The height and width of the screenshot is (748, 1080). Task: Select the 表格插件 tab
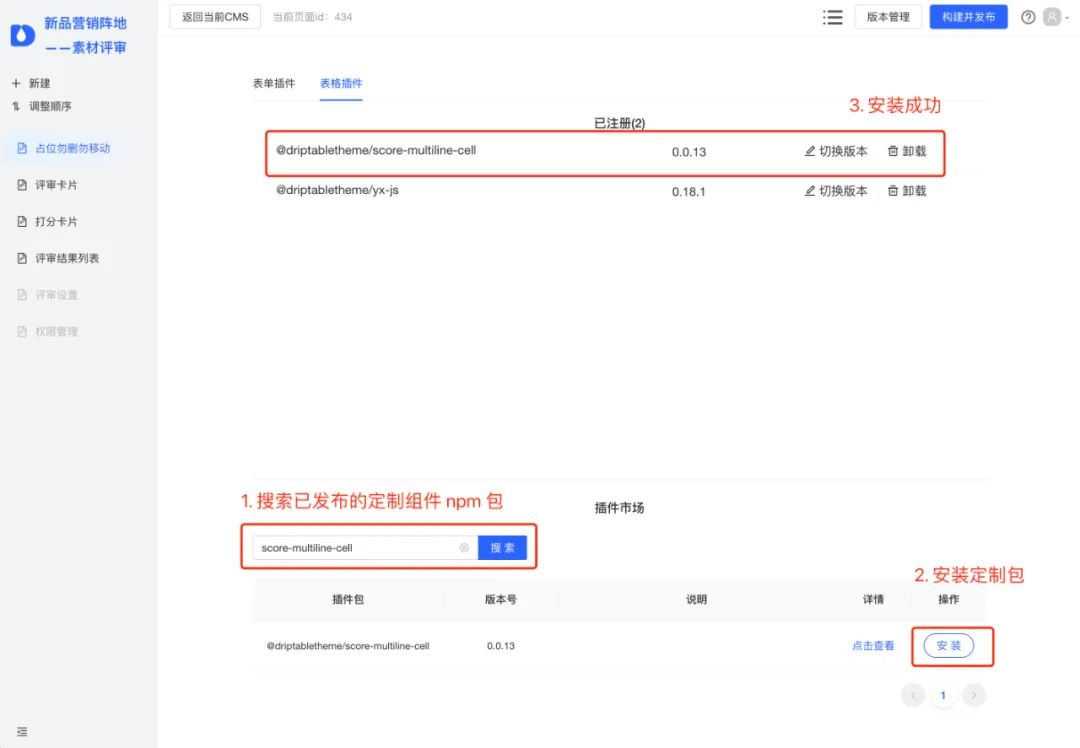341,84
